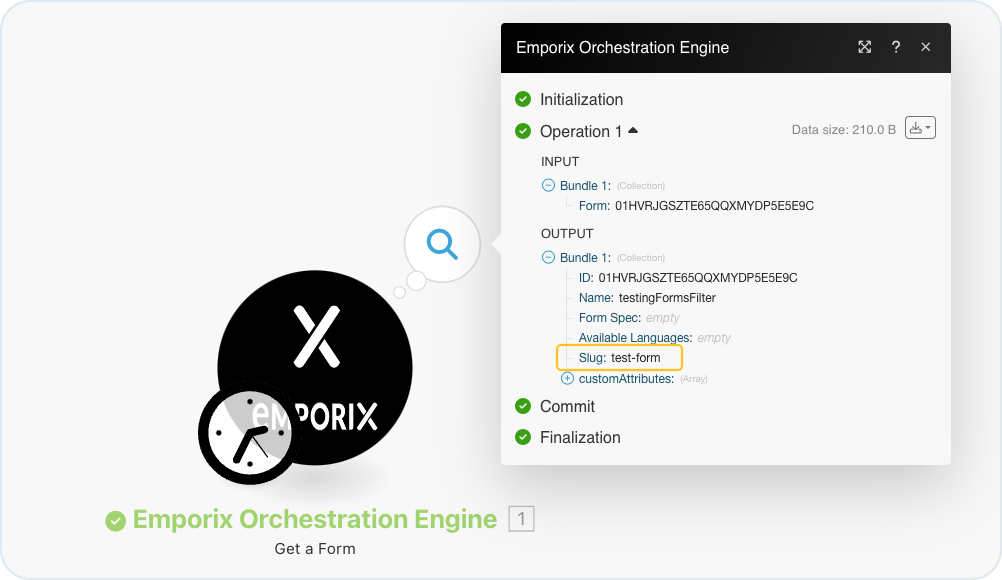Click the Initialization step
The width and height of the screenshot is (1002, 580).
(x=582, y=99)
